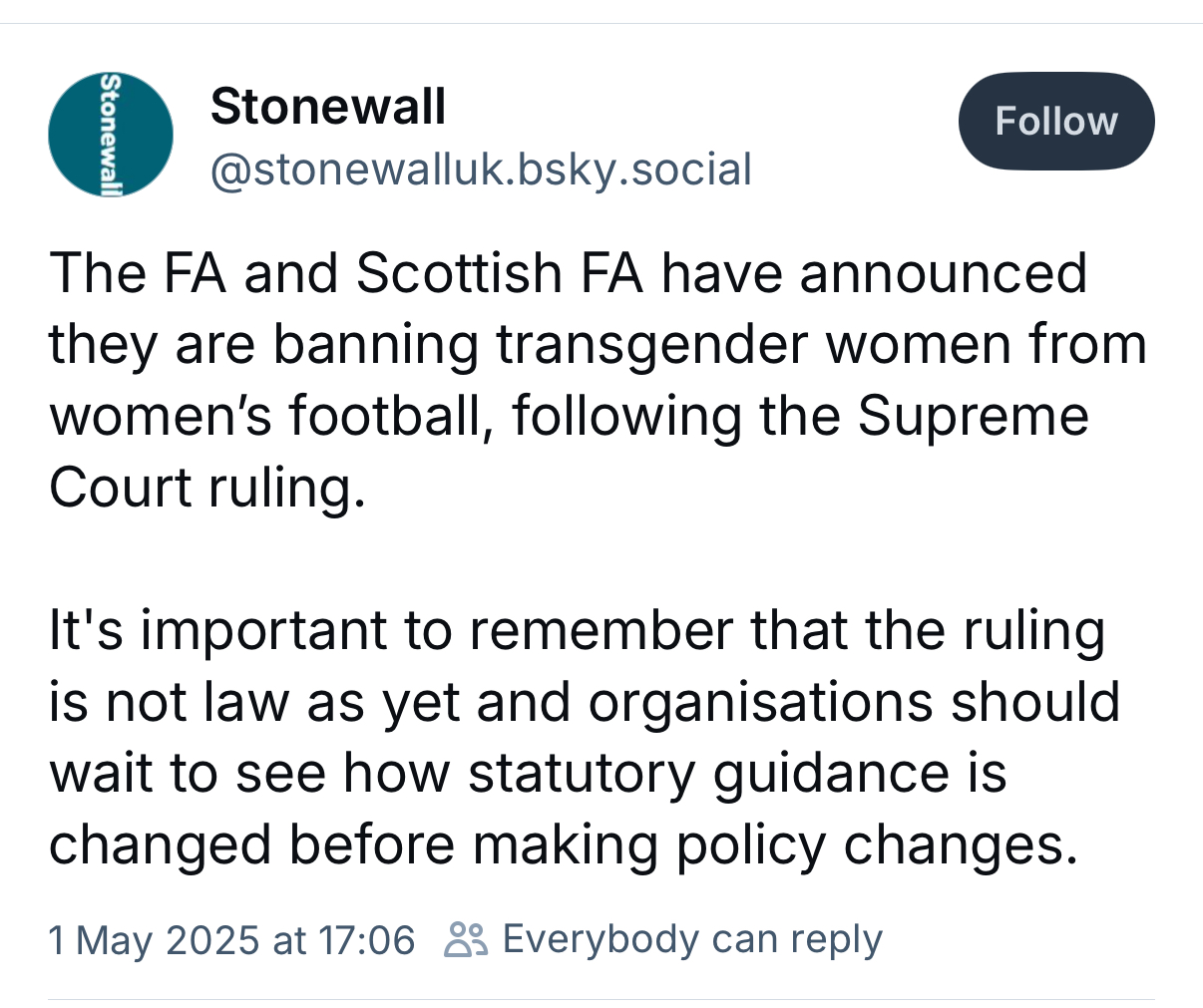Viewport: 1203px width, 1008px height.
Task: Click the @stonewalluk.bsky.social handle
Action: tap(481, 169)
